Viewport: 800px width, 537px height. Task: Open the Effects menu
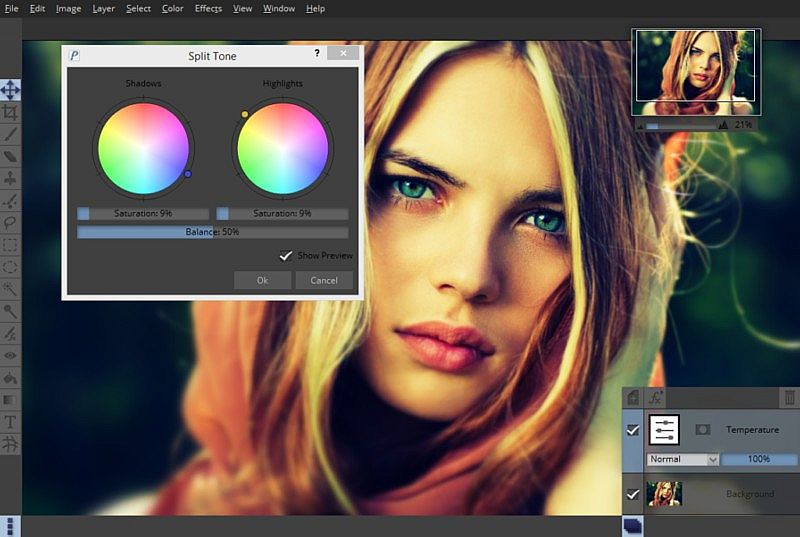pos(208,9)
